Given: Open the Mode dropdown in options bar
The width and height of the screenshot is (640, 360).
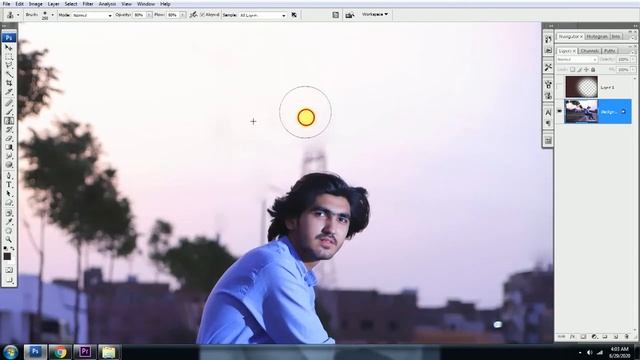Looking at the screenshot, I should pos(92,15).
